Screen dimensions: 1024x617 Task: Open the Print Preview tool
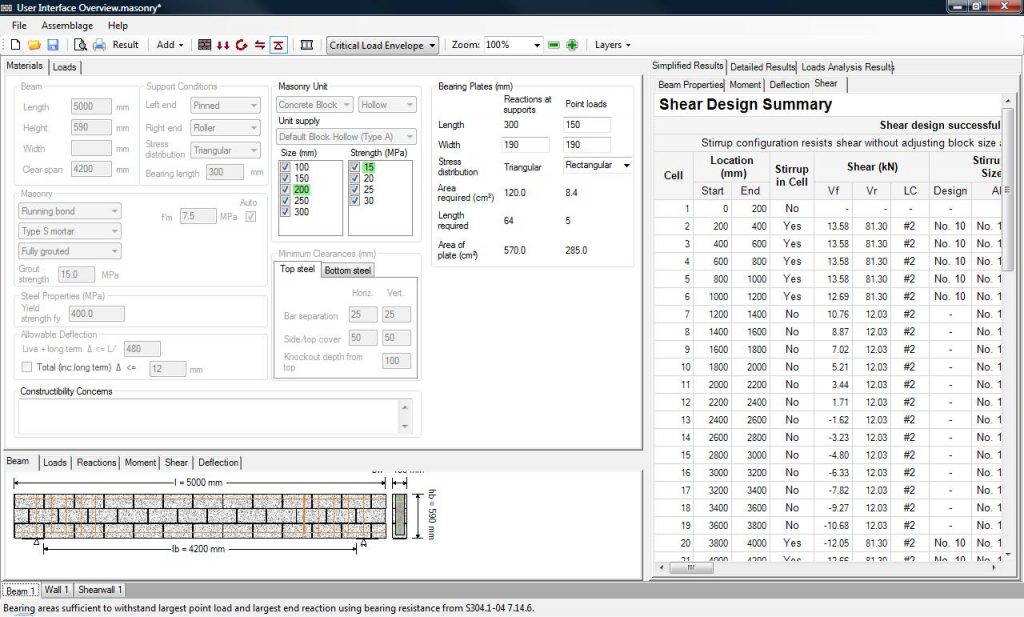(80, 45)
